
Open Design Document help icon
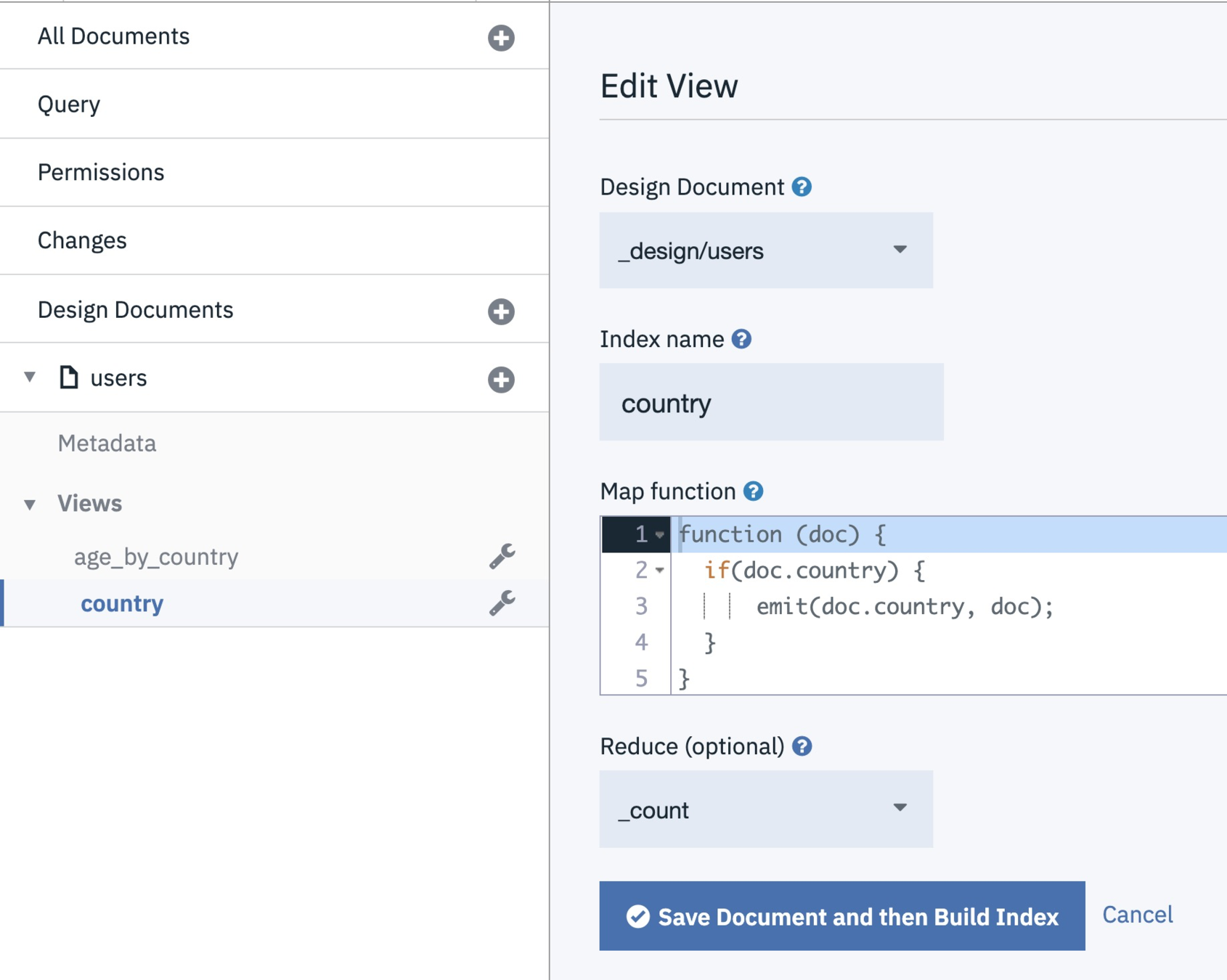pos(802,187)
